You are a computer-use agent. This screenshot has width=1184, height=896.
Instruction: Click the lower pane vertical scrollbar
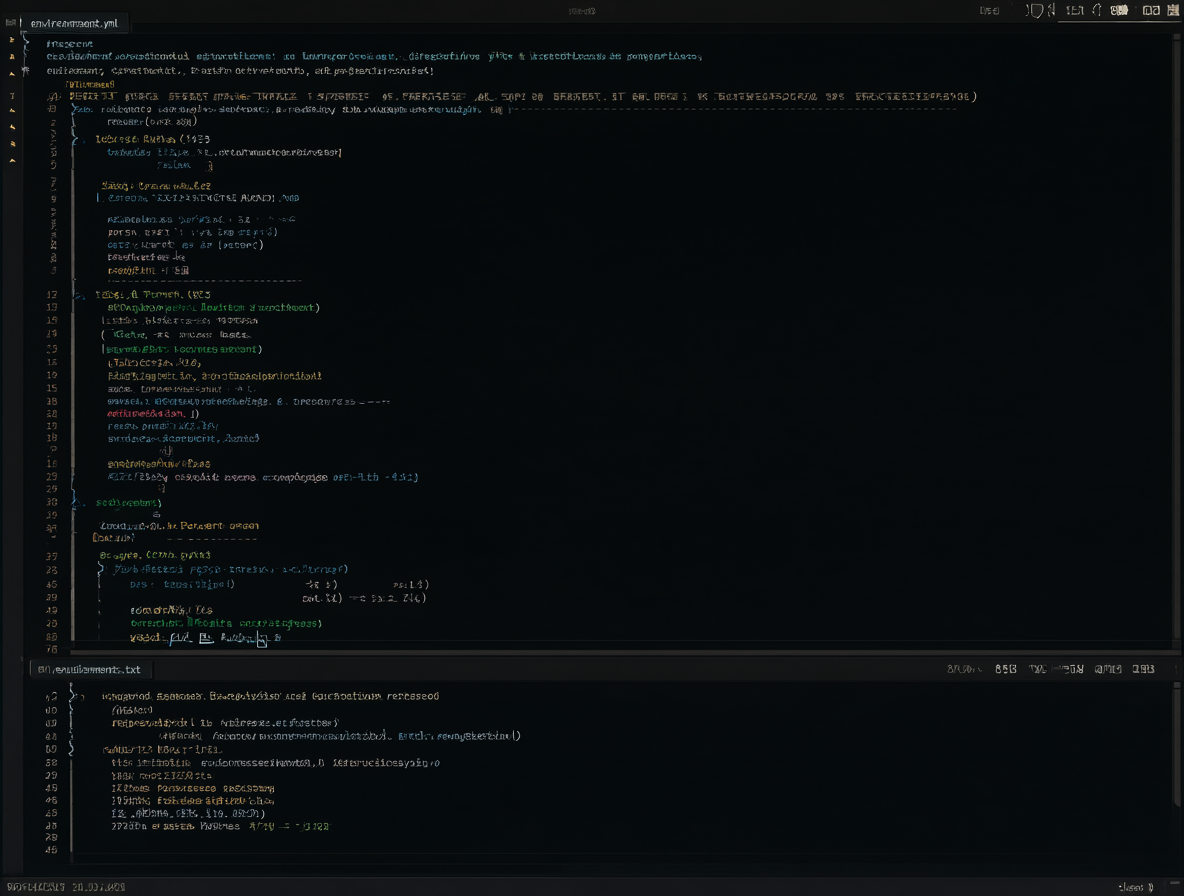[1177, 744]
